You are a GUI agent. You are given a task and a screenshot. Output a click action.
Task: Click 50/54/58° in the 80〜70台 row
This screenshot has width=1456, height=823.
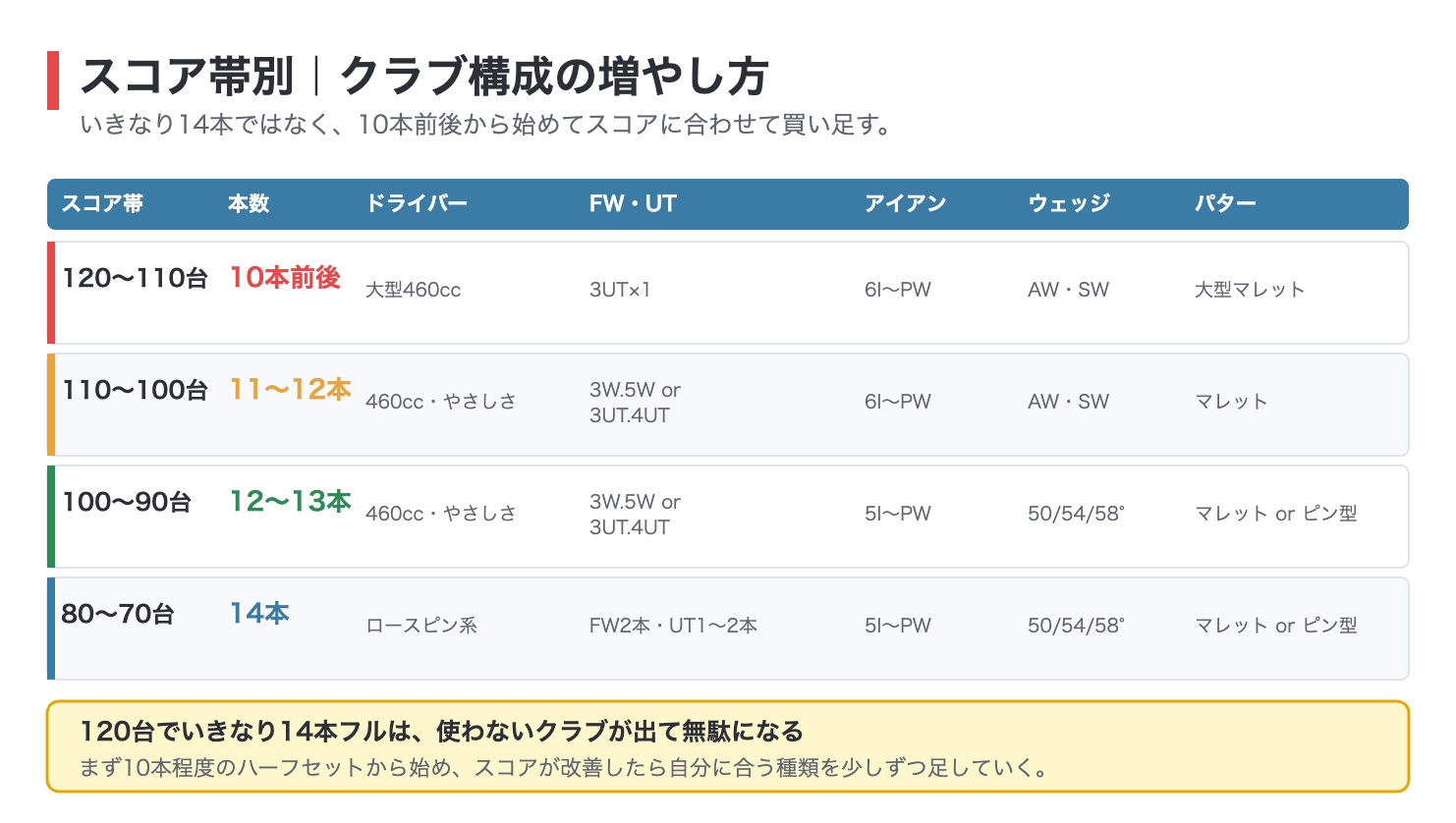tap(1076, 626)
